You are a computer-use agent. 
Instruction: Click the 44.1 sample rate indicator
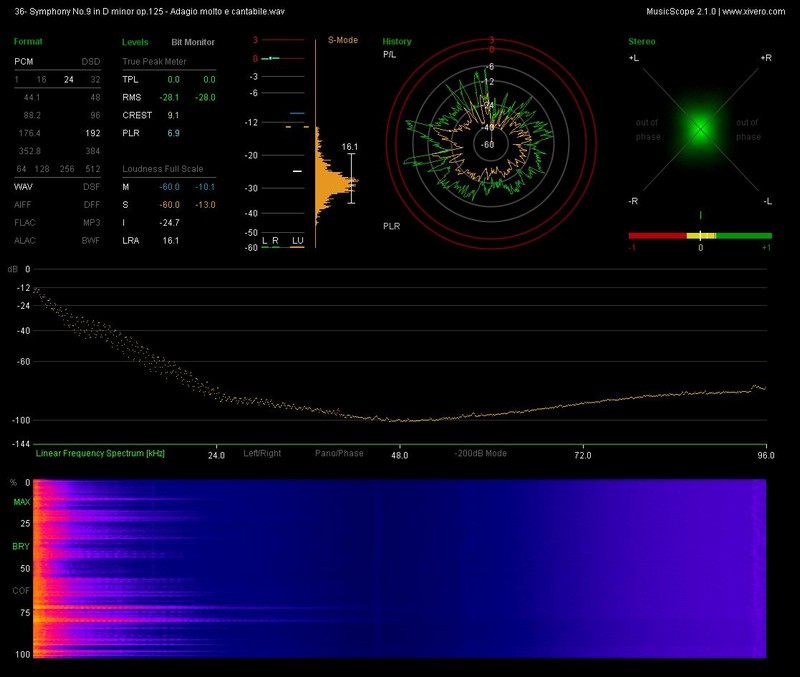(32, 97)
